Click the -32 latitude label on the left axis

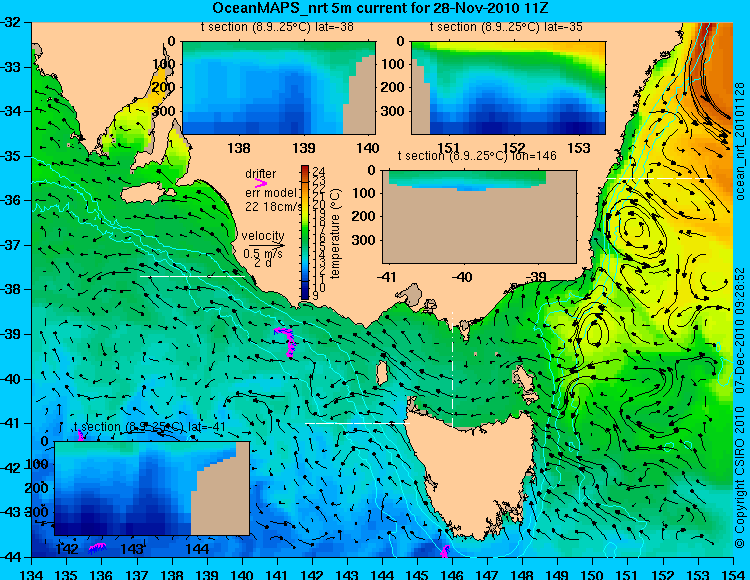11,22
